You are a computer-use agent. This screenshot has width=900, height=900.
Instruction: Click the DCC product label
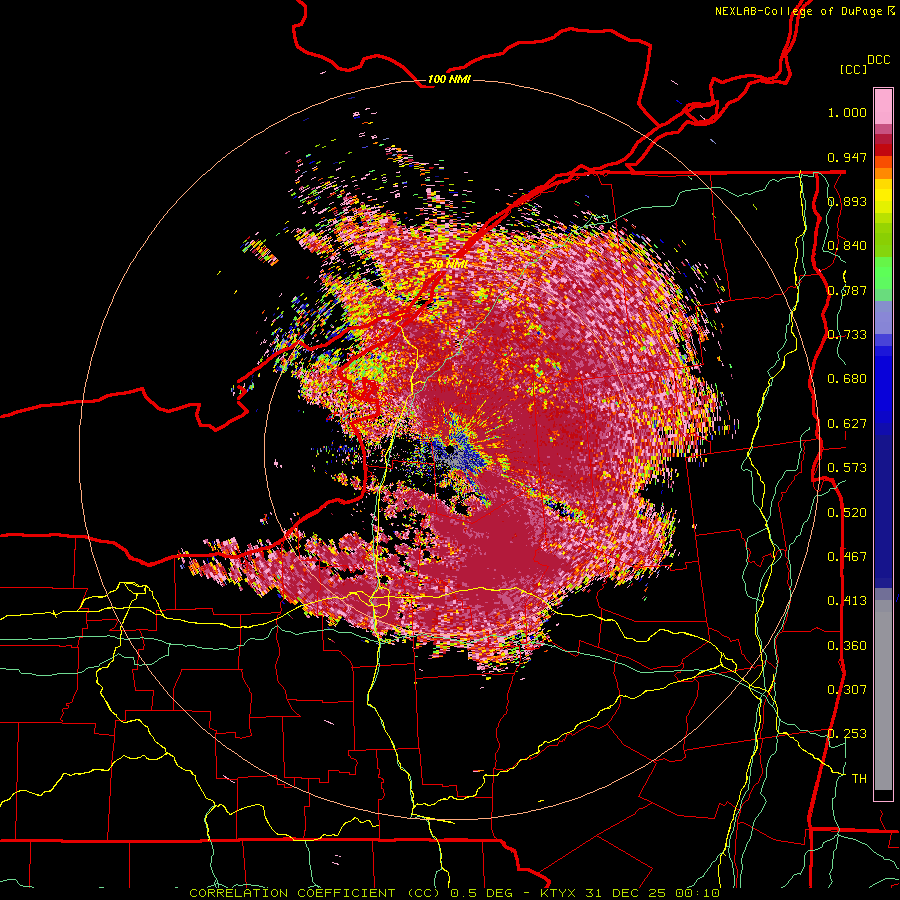[878, 60]
